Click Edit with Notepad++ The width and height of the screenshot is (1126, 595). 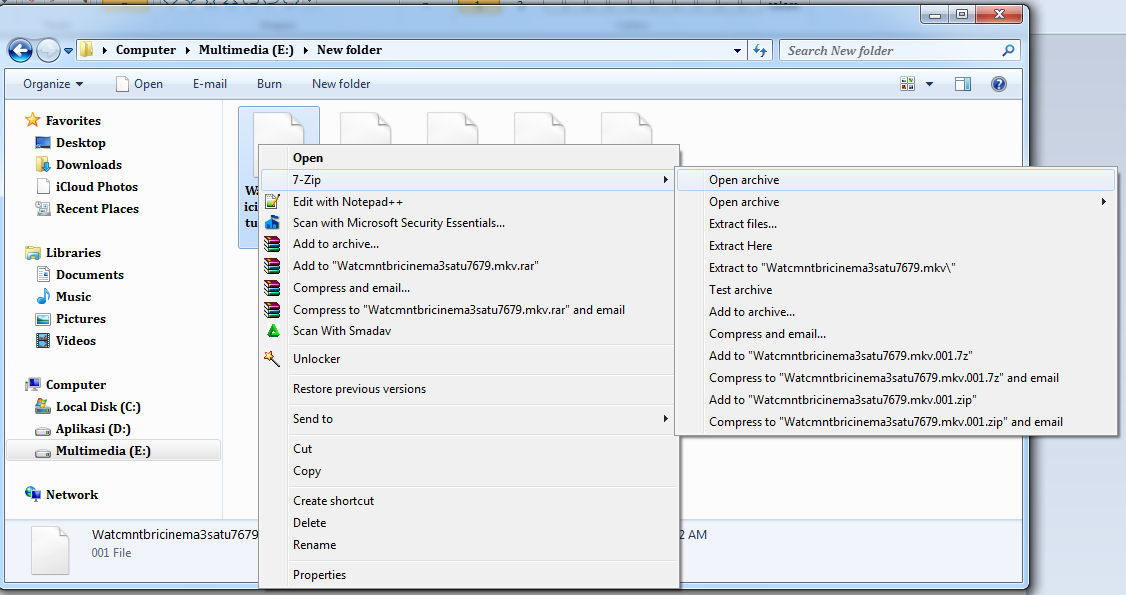(468, 202)
